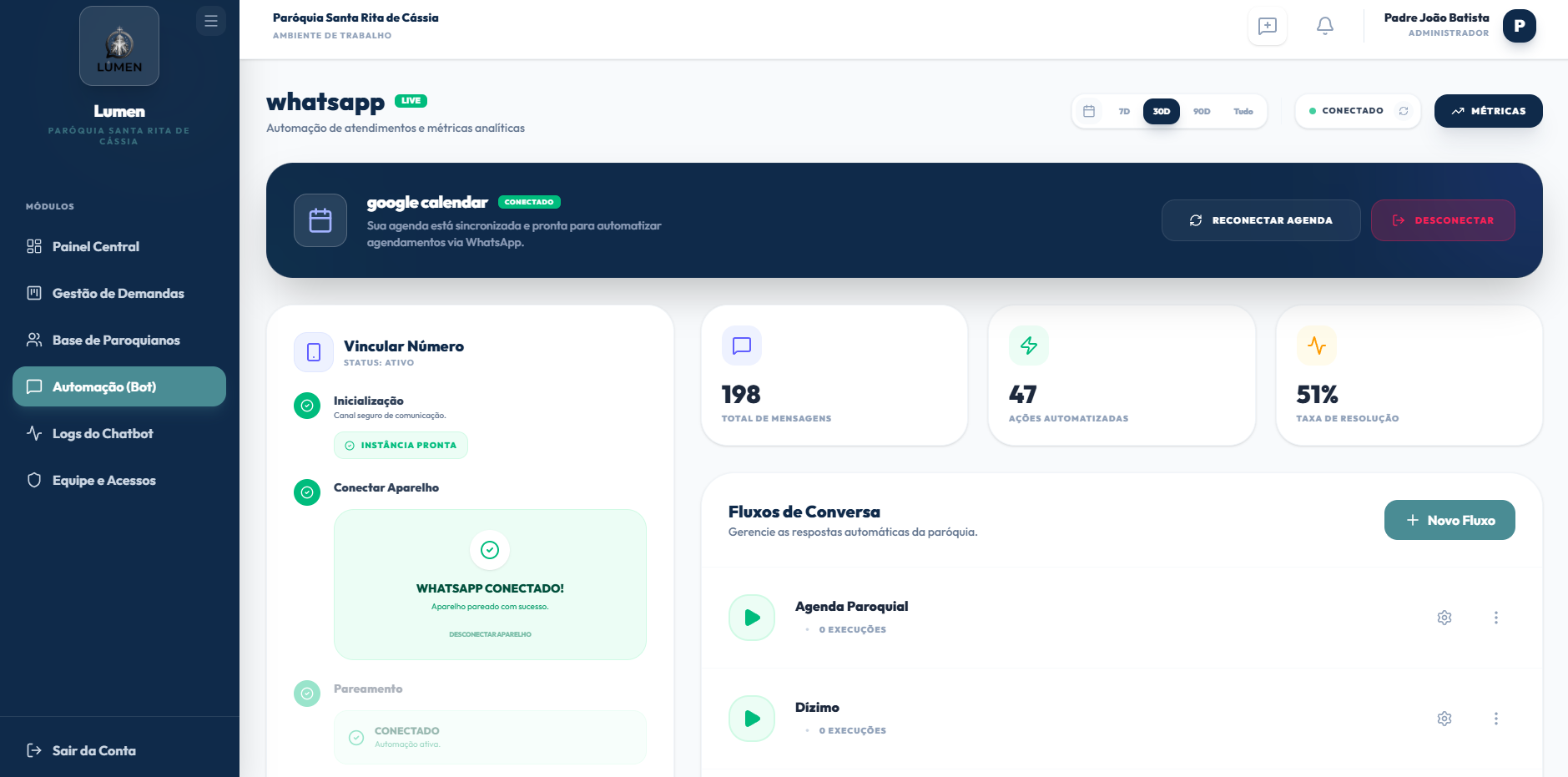Run the Agenda Paroquial flow
The width and height of the screenshot is (1568, 777).
point(752,618)
